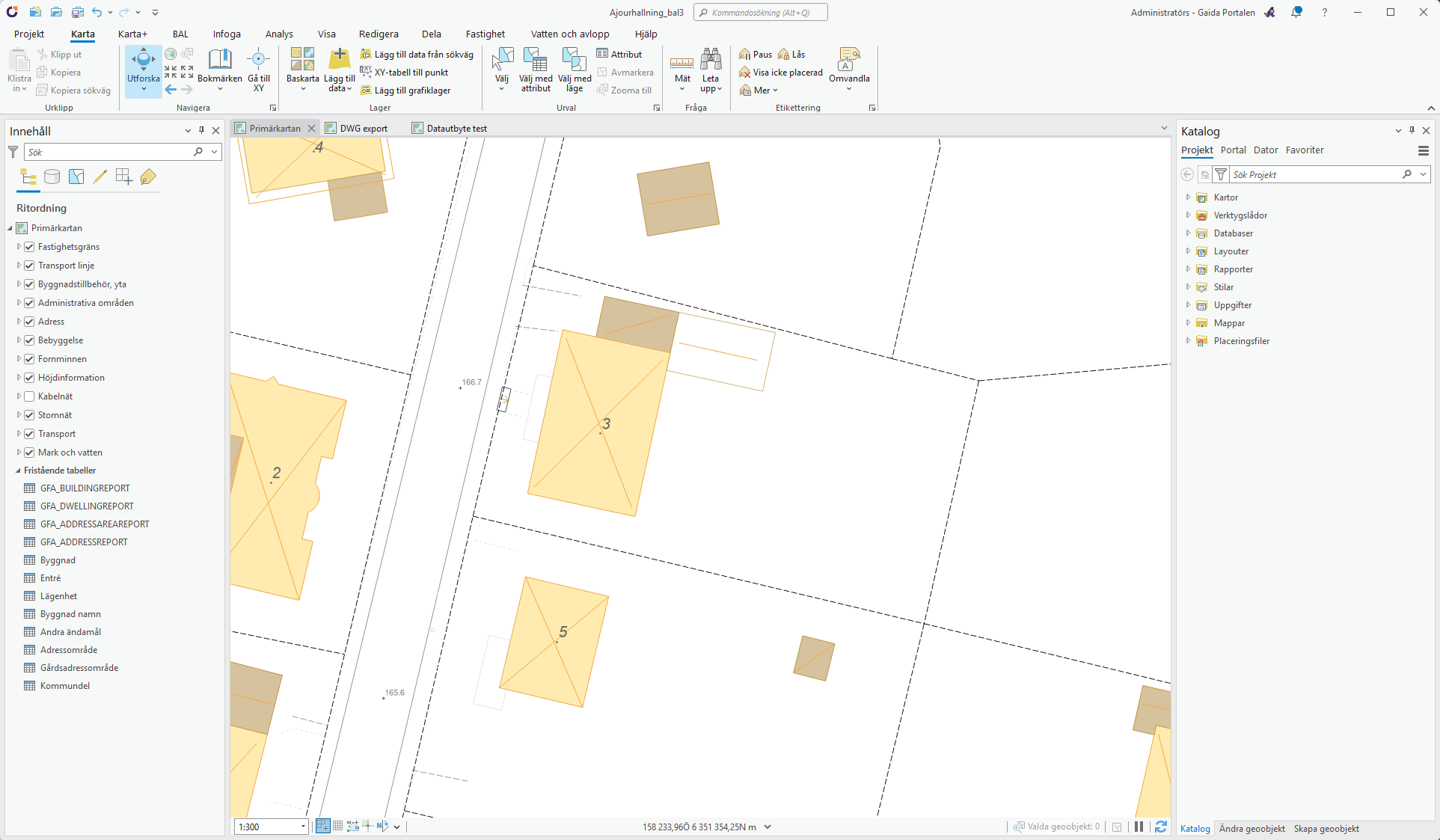The height and width of the screenshot is (840, 1440).
Task: Open the Bokmärken bookmarks icon
Action: (219, 59)
